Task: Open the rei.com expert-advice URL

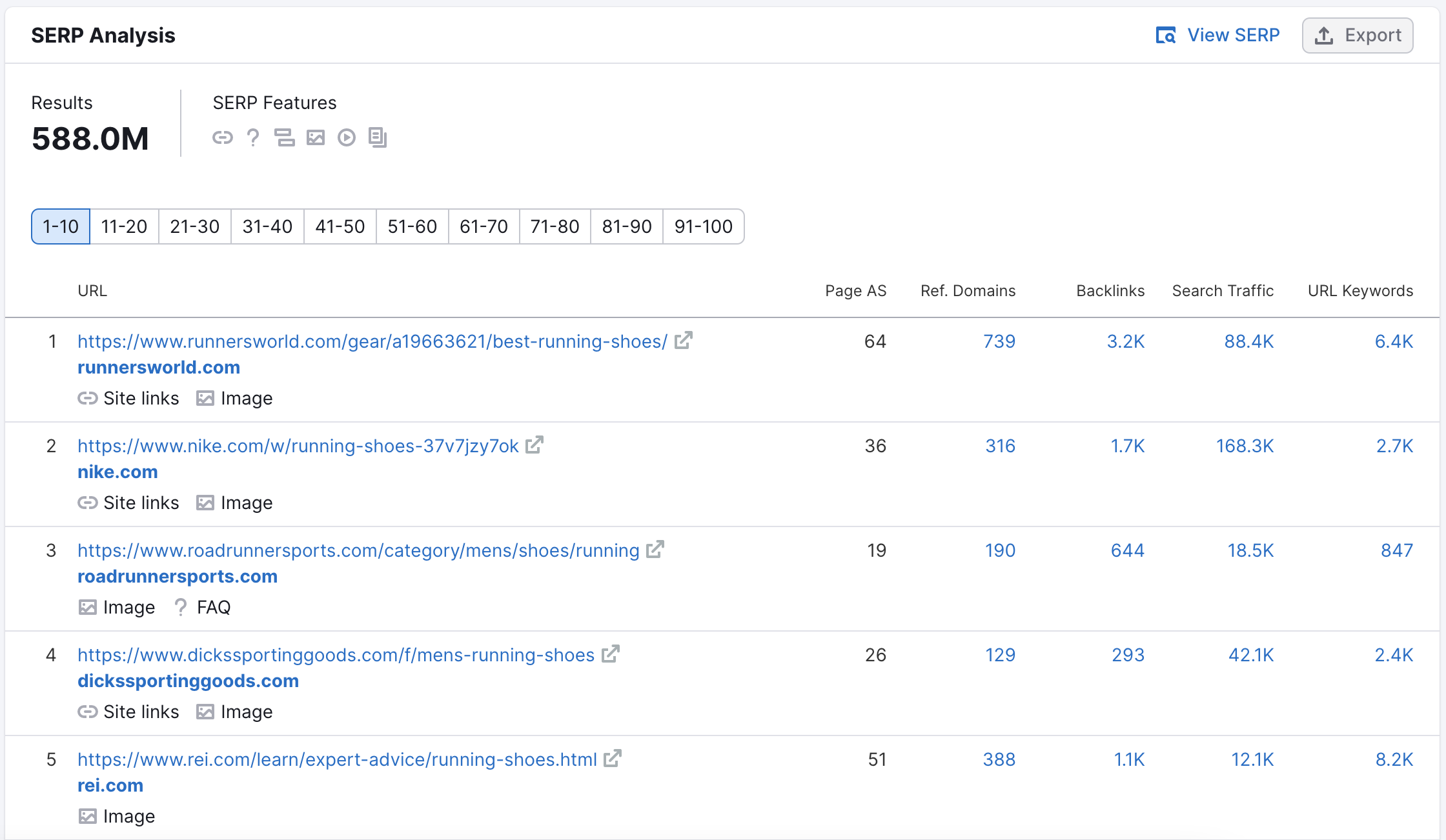Action: tap(337, 759)
